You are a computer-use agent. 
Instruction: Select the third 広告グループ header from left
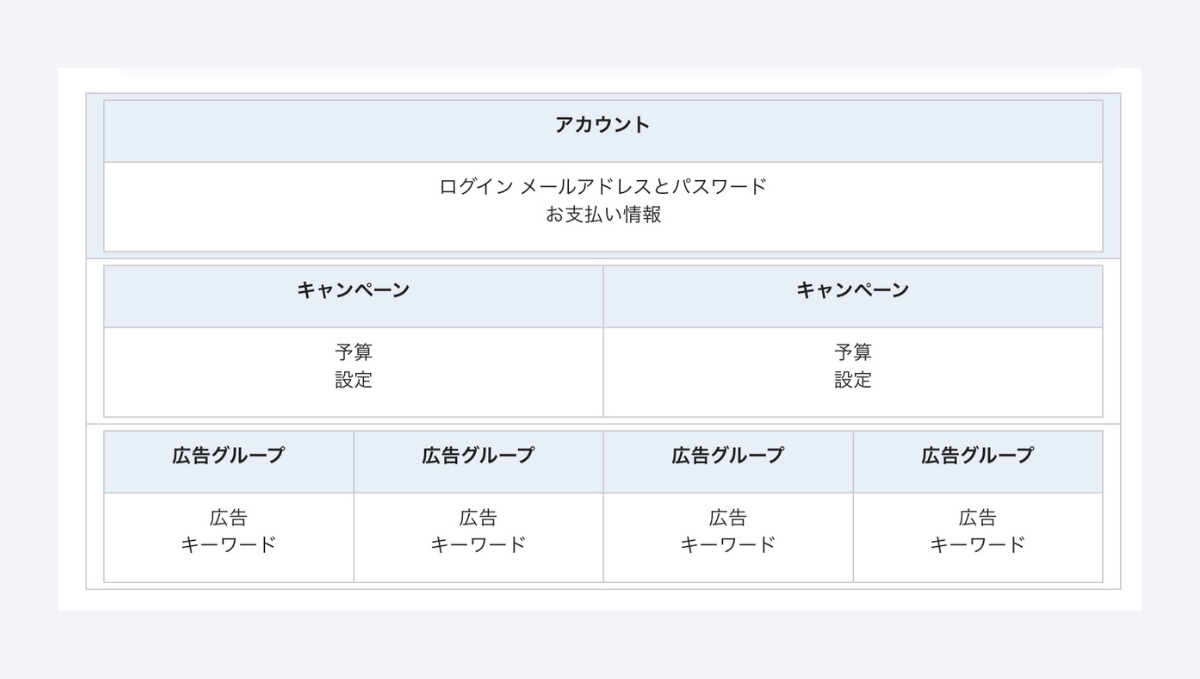(728, 461)
